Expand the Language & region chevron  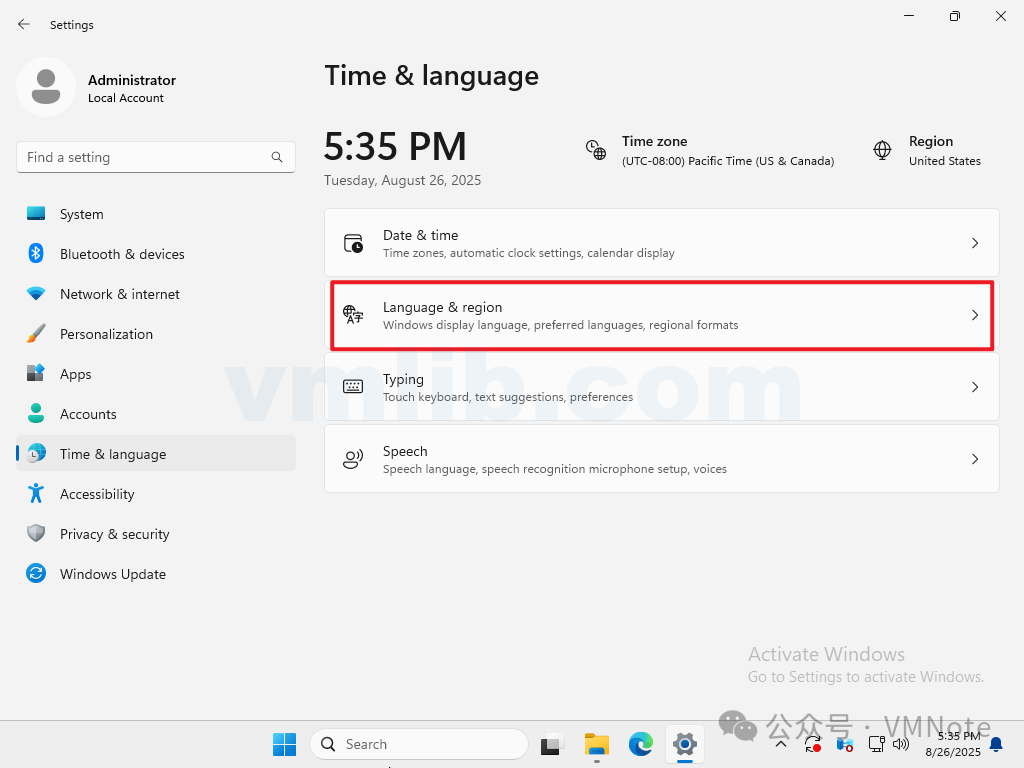point(975,315)
